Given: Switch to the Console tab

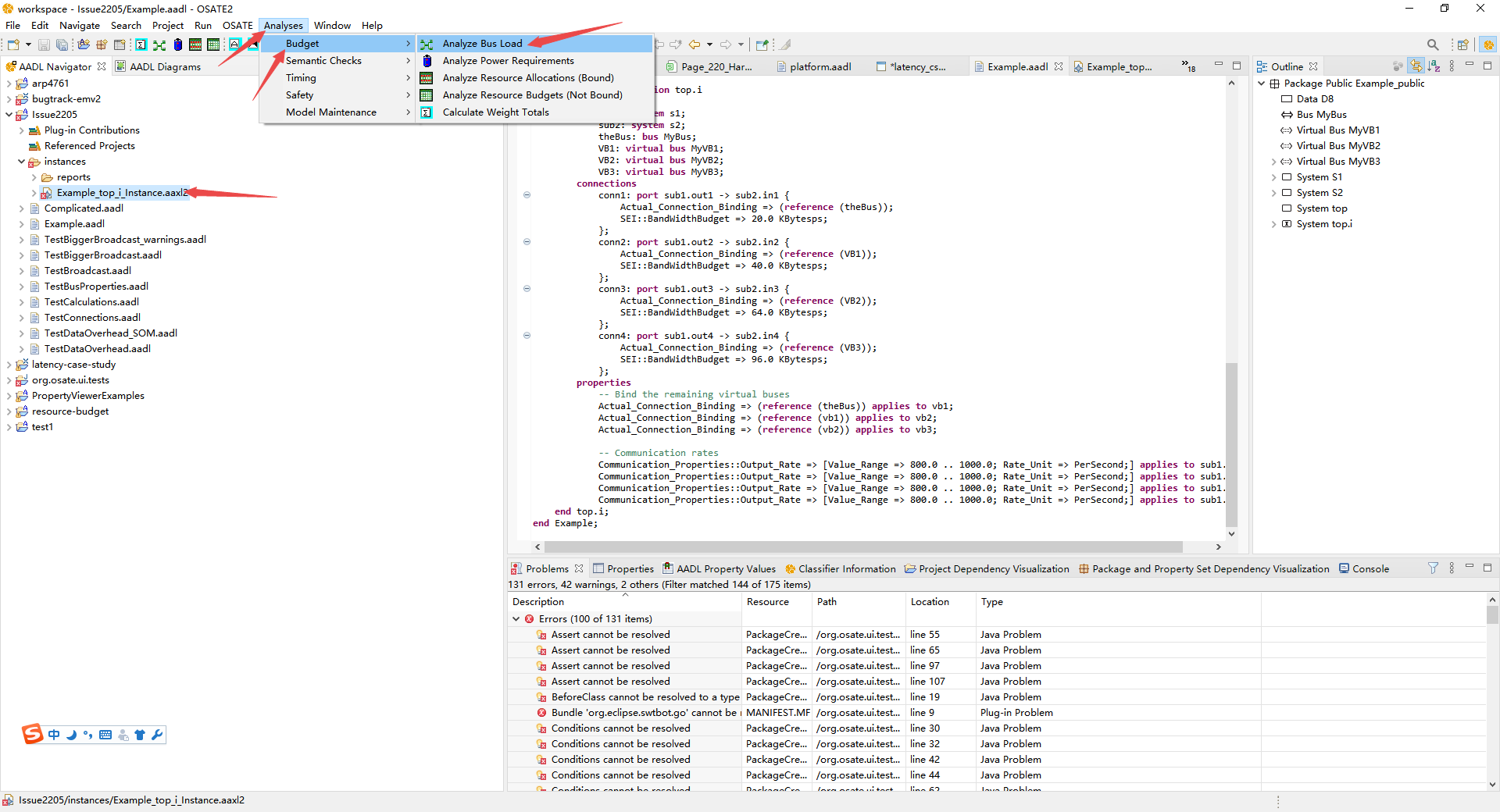Looking at the screenshot, I should 1370,569.
